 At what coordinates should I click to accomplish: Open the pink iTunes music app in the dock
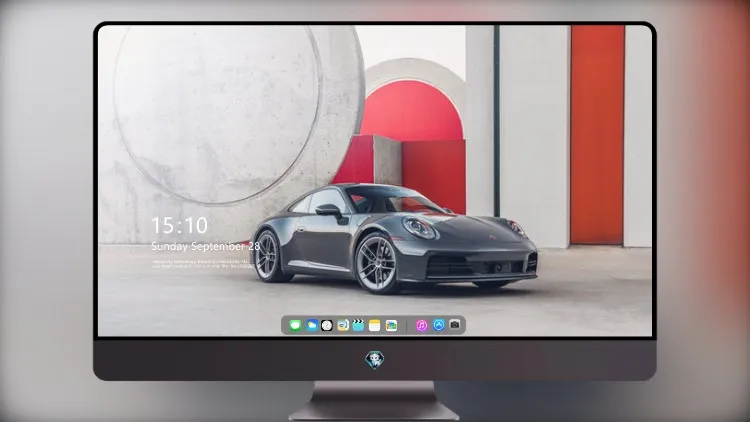(421, 325)
